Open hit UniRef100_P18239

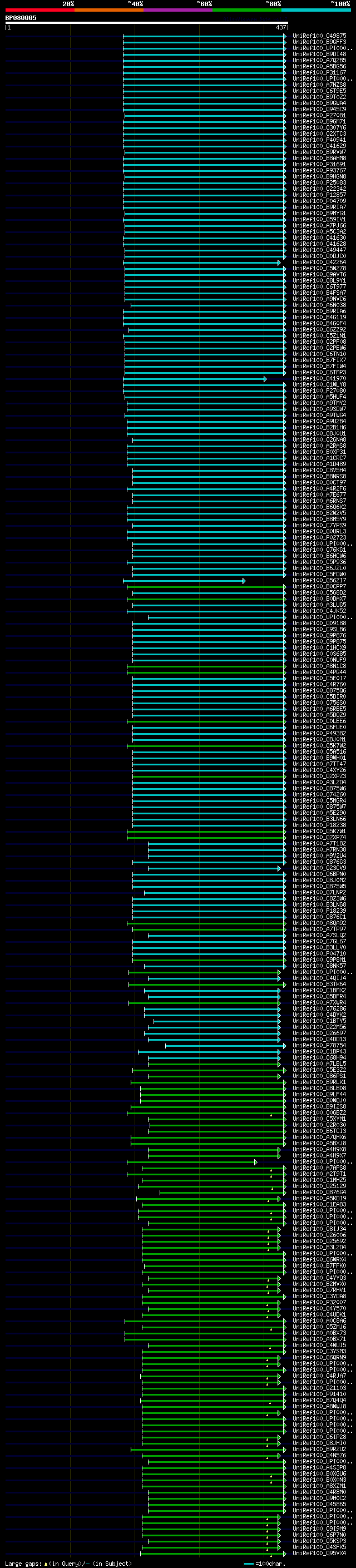(319, 911)
